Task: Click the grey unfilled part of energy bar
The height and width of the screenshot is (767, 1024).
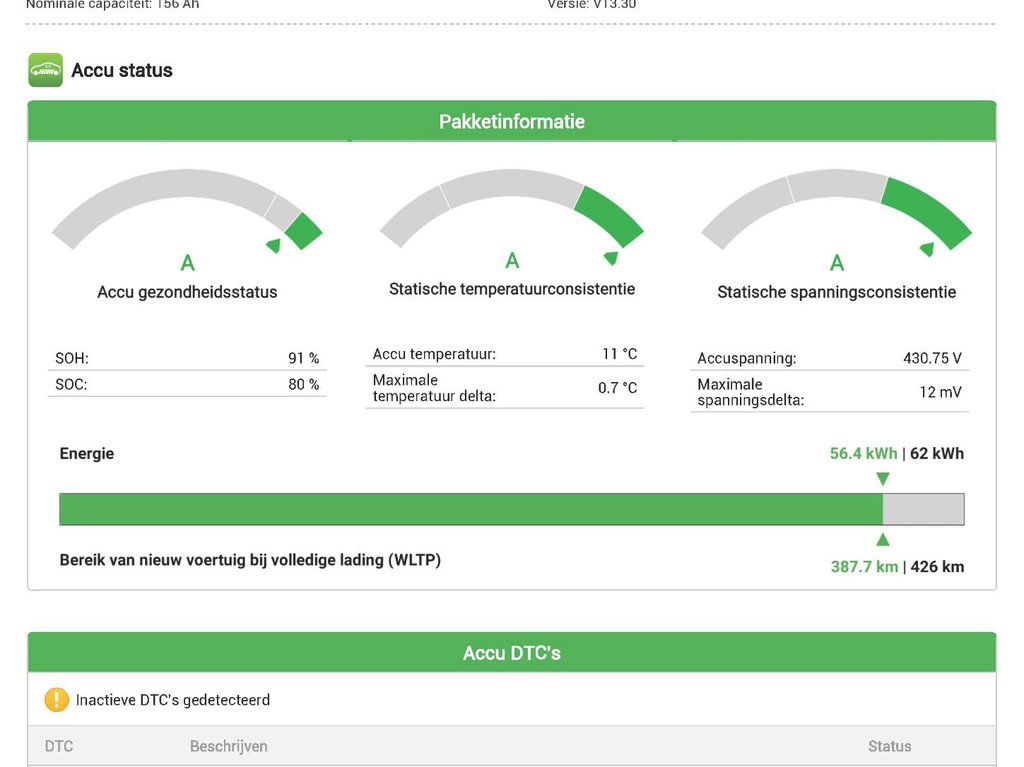Action: (x=923, y=509)
